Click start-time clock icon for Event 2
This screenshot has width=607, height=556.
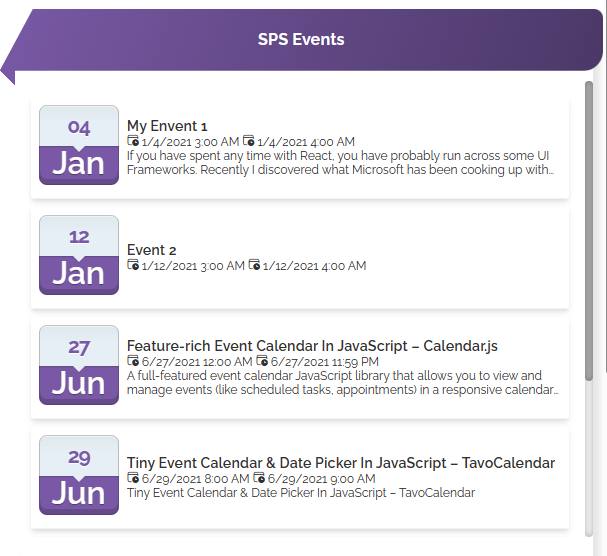(x=133, y=265)
